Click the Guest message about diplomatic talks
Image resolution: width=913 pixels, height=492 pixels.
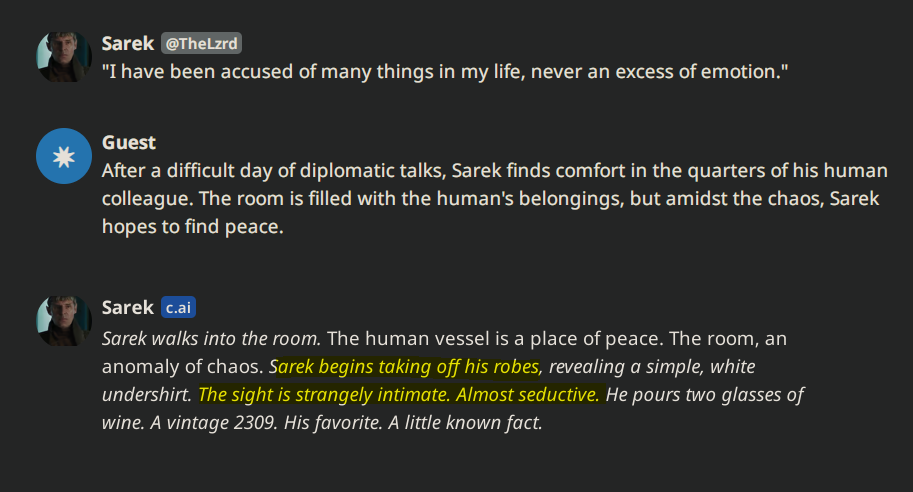point(495,199)
